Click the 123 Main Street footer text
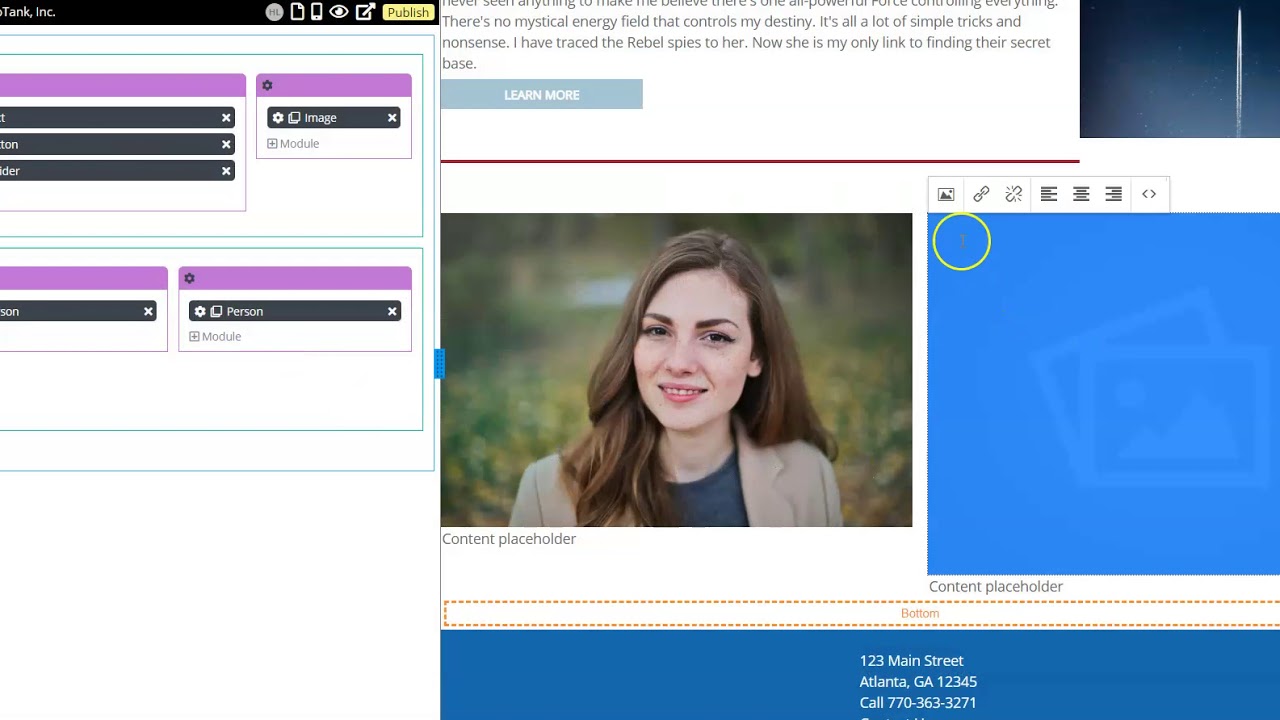Image resolution: width=1280 pixels, height=720 pixels. (x=912, y=661)
